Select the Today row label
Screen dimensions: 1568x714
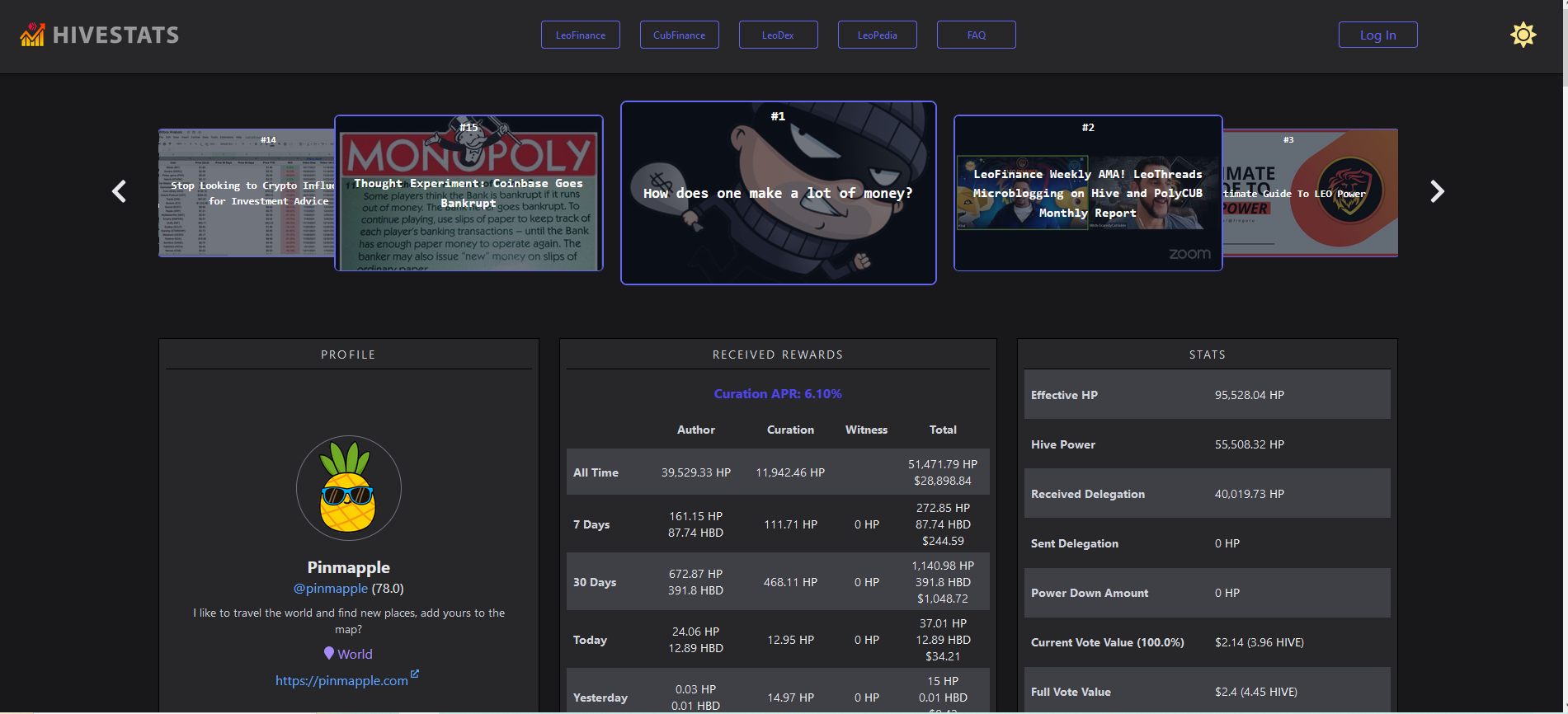[x=590, y=640]
